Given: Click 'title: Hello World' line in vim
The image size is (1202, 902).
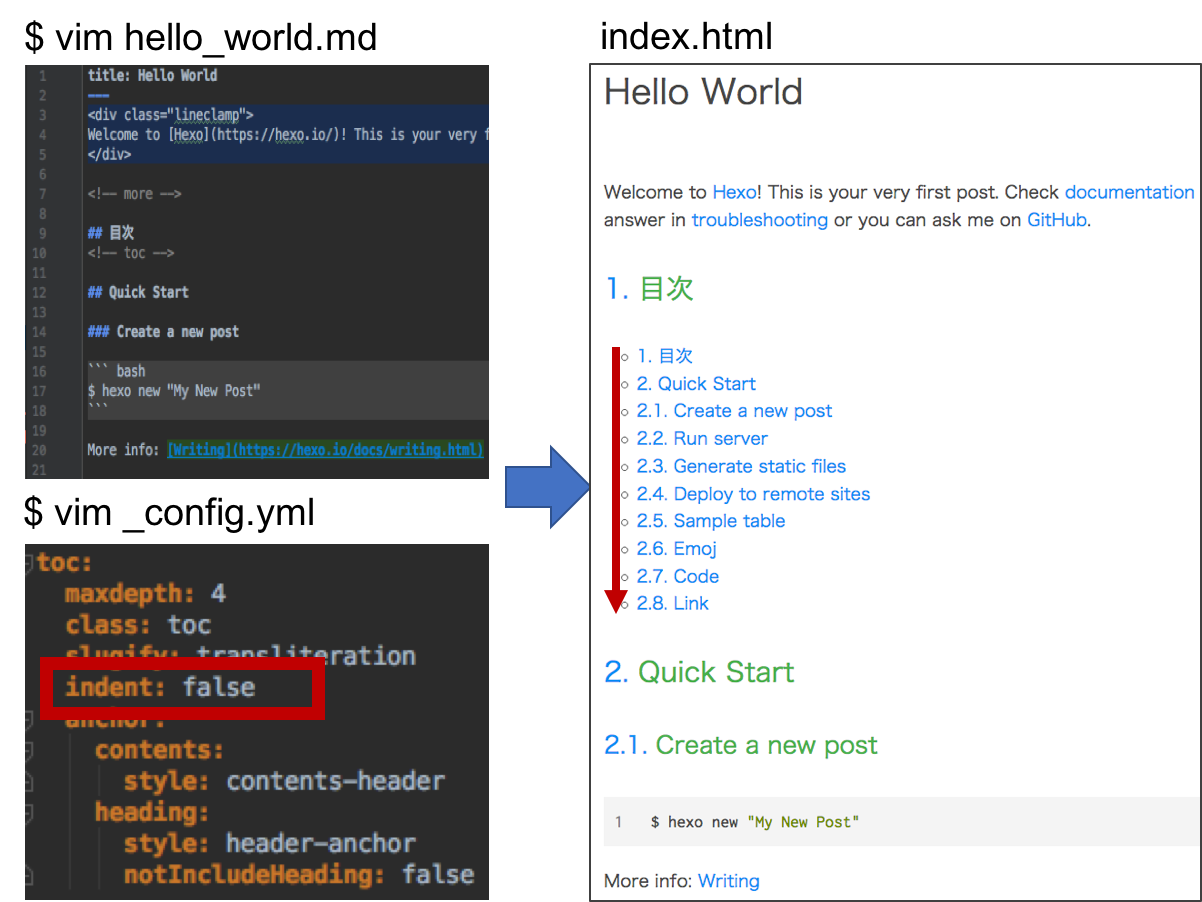Looking at the screenshot, I should tap(152, 75).
